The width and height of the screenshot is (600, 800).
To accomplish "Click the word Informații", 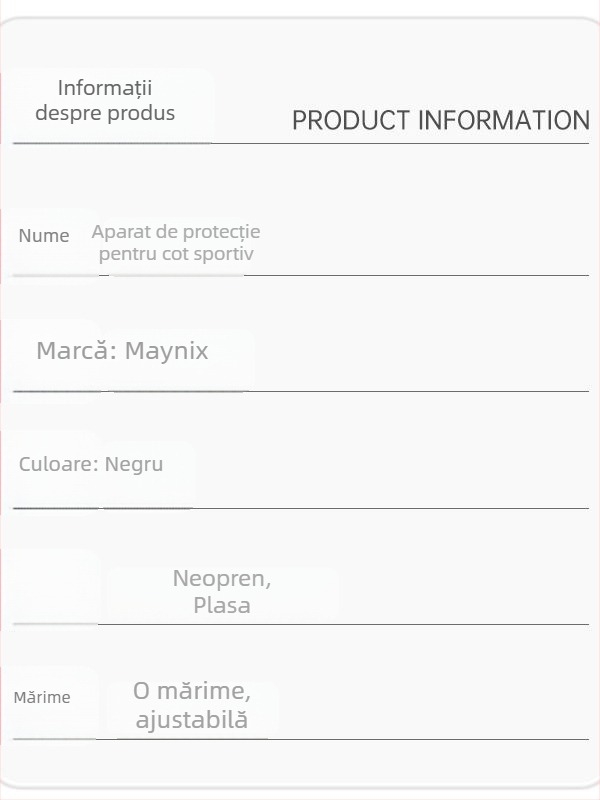I will pos(105,88).
